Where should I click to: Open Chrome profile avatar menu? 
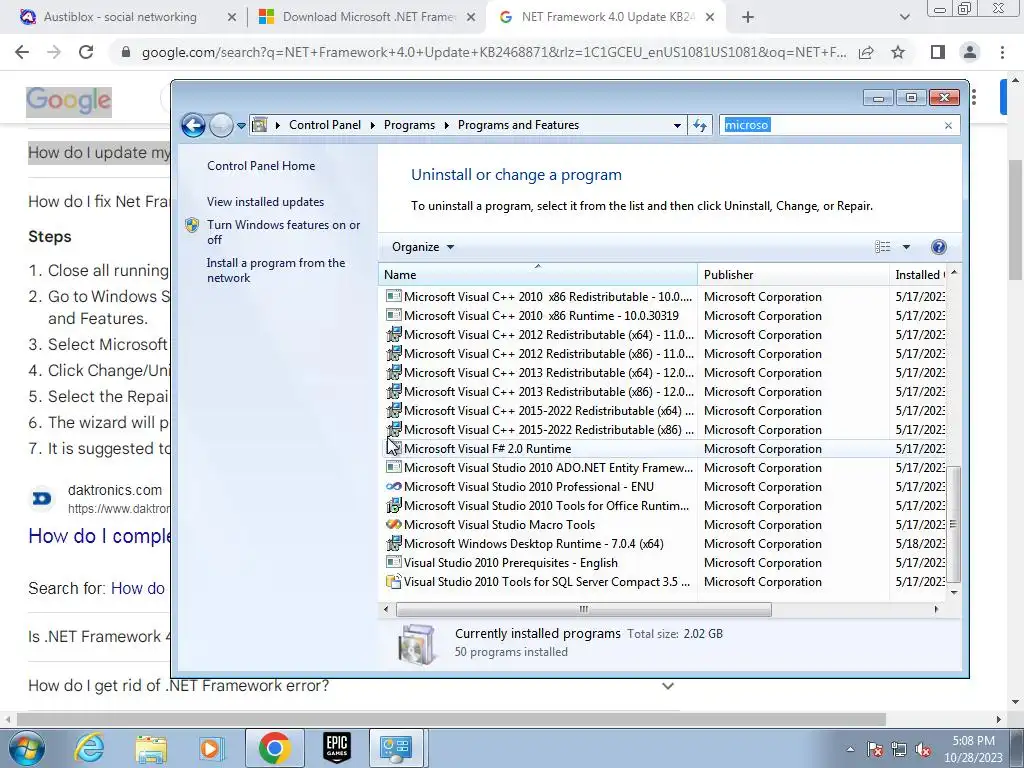point(970,52)
